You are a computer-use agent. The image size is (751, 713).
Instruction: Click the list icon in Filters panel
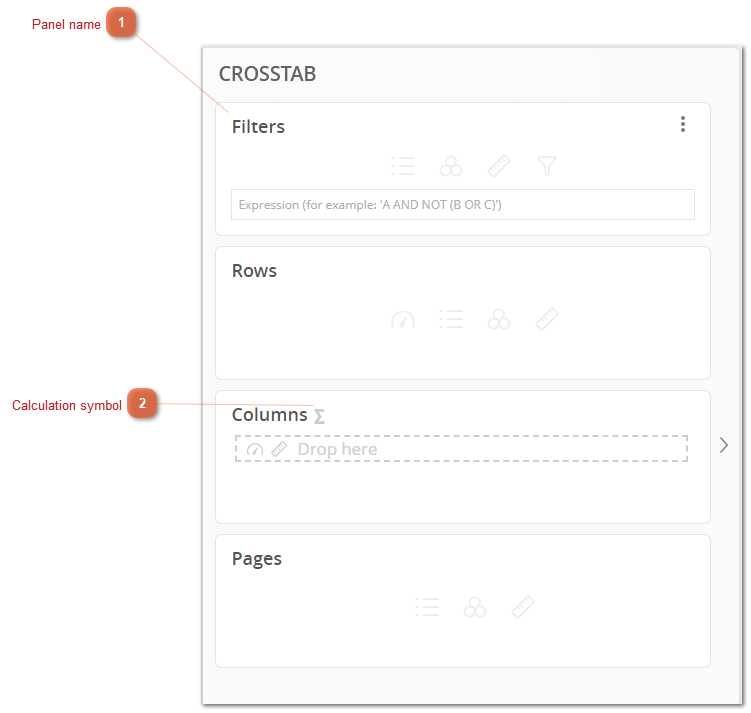pos(403,166)
